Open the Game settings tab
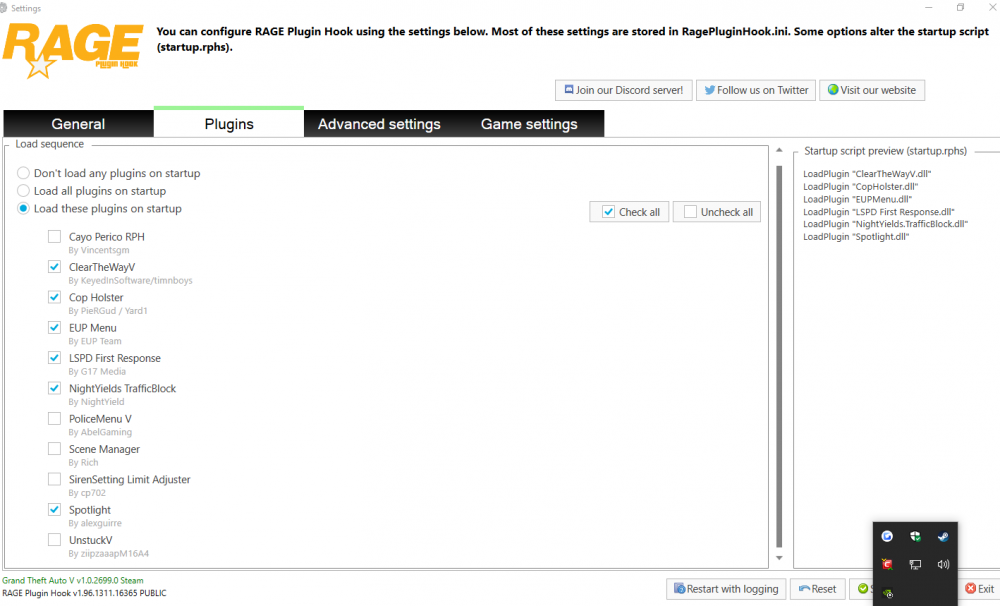1000x606 pixels. [x=529, y=124]
